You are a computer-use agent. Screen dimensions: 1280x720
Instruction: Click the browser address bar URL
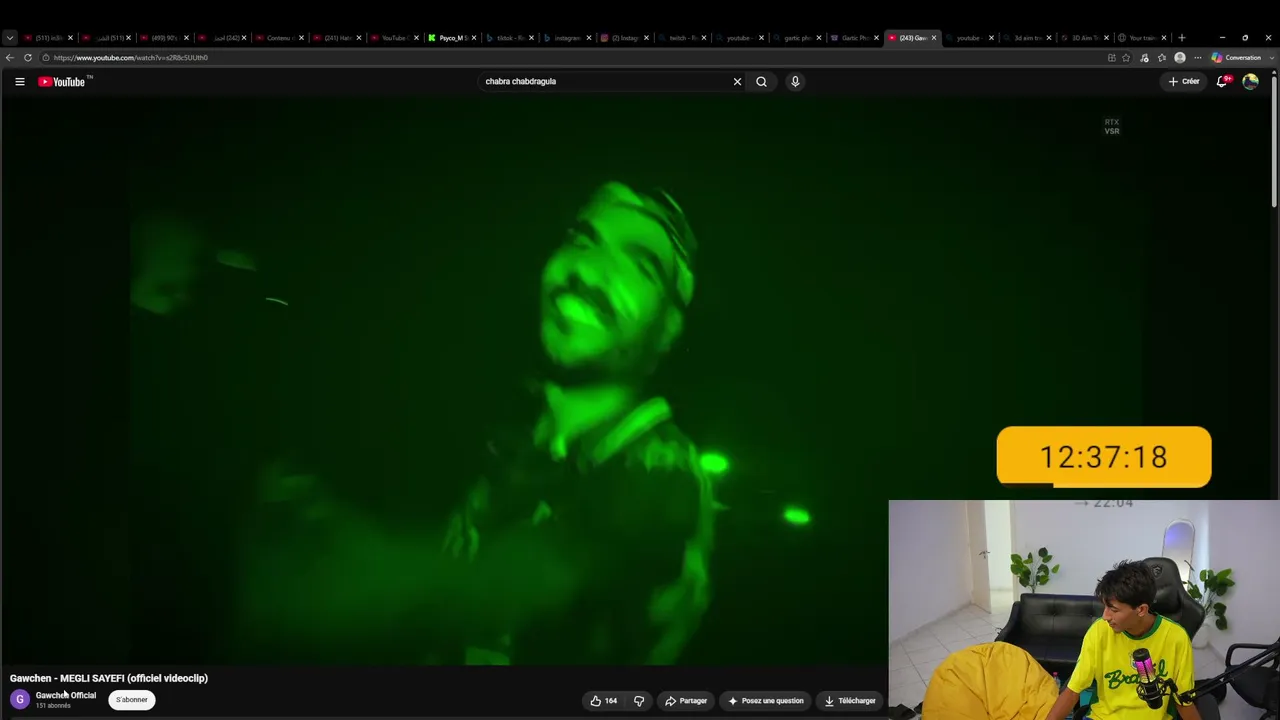pyautogui.click(x=131, y=58)
